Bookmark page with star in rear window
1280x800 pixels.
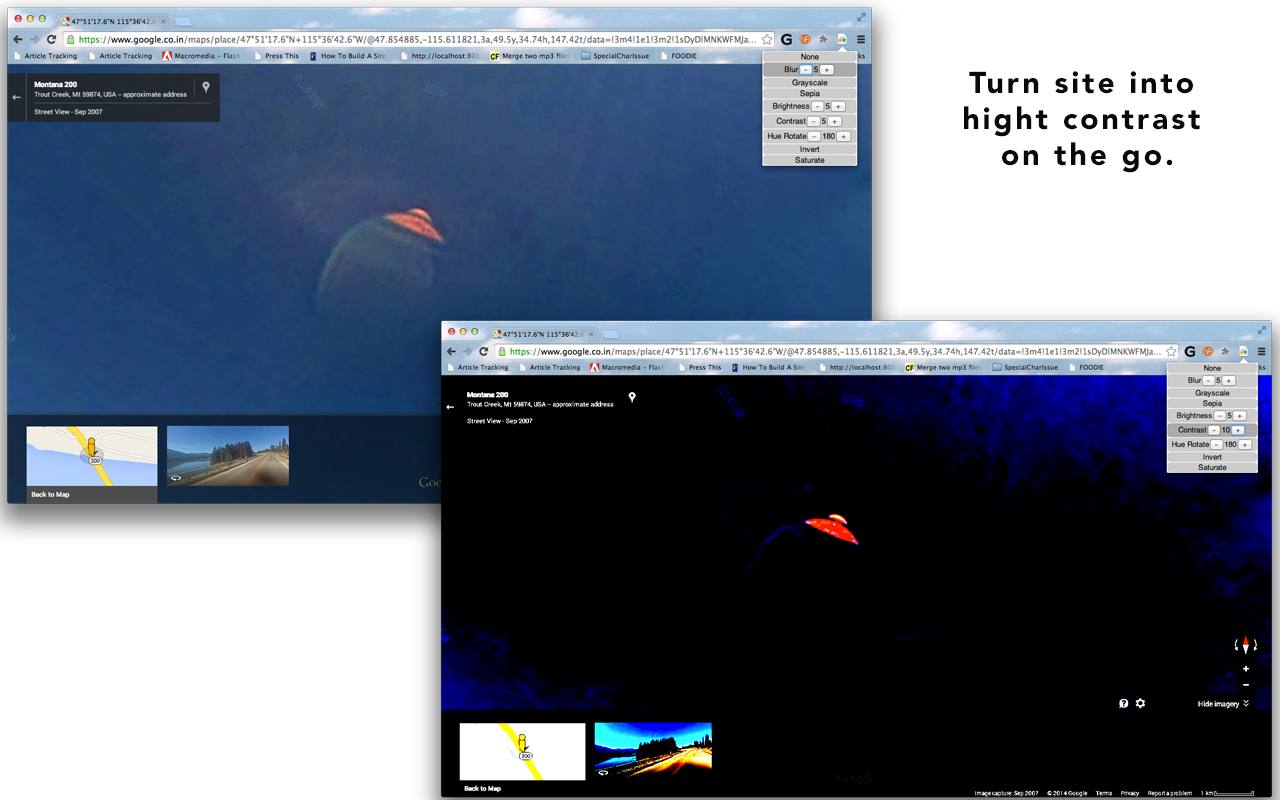coord(767,39)
